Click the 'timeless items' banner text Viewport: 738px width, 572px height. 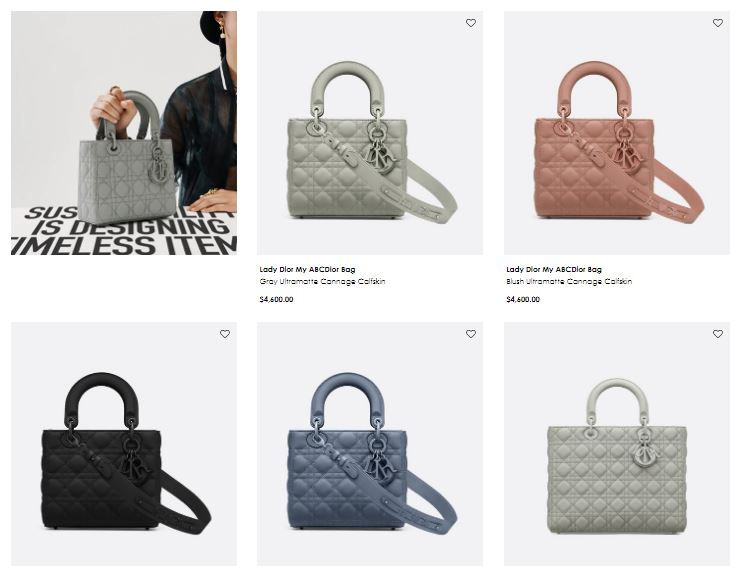(x=124, y=245)
